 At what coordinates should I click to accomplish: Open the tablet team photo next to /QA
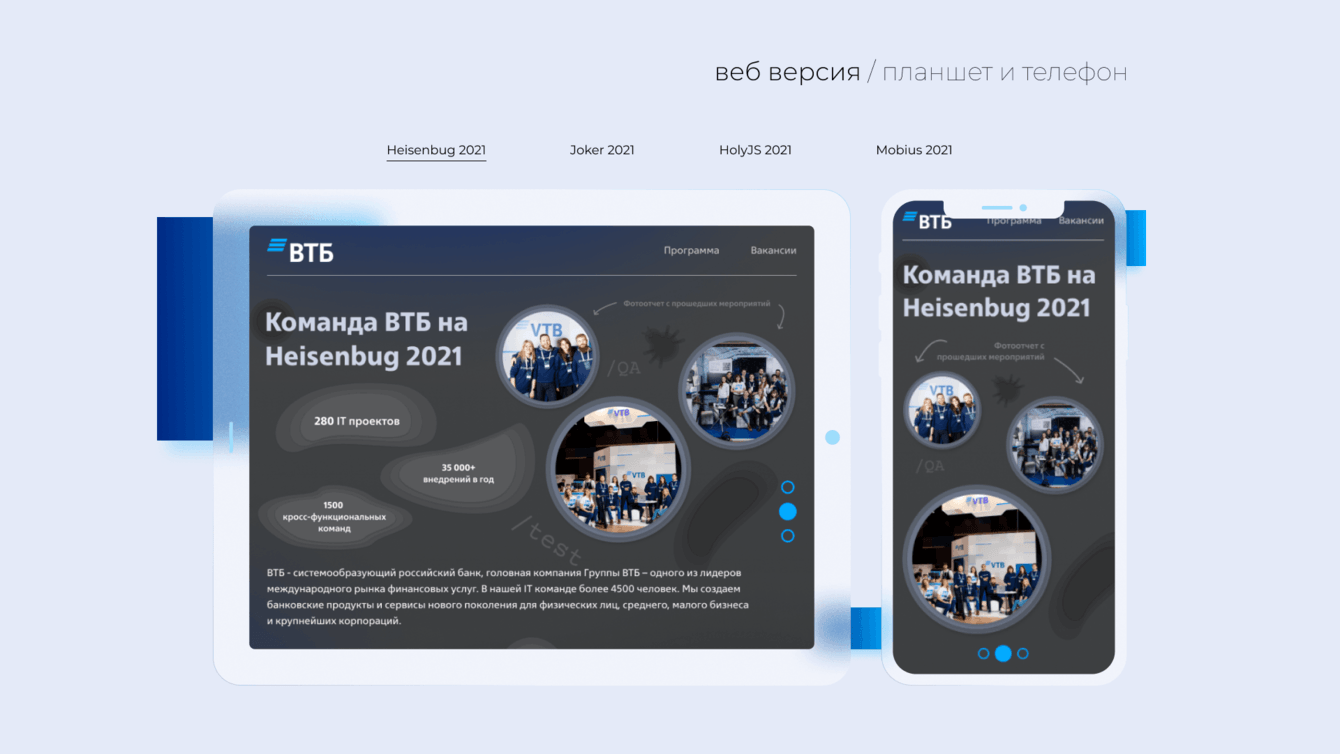(547, 357)
